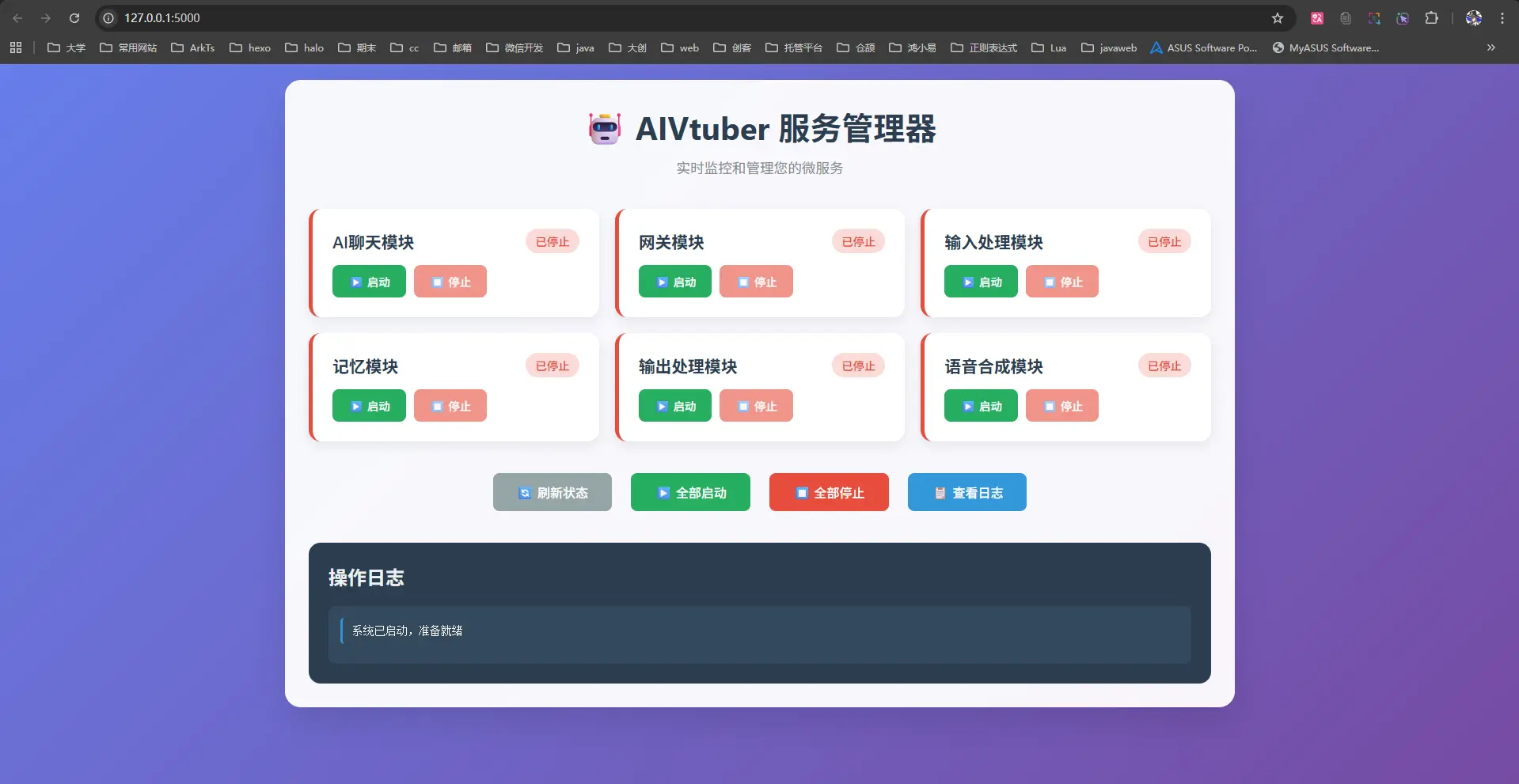This screenshot has width=1519, height=784.
Task: Expand hidden bookmarks overflow chevron
Action: click(x=1491, y=48)
